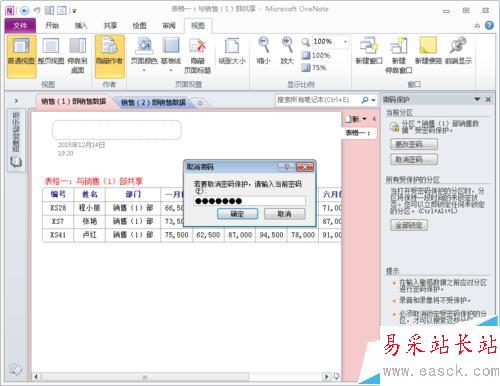Set zoom to 100% preset
500x386 pixels.
coord(316,55)
